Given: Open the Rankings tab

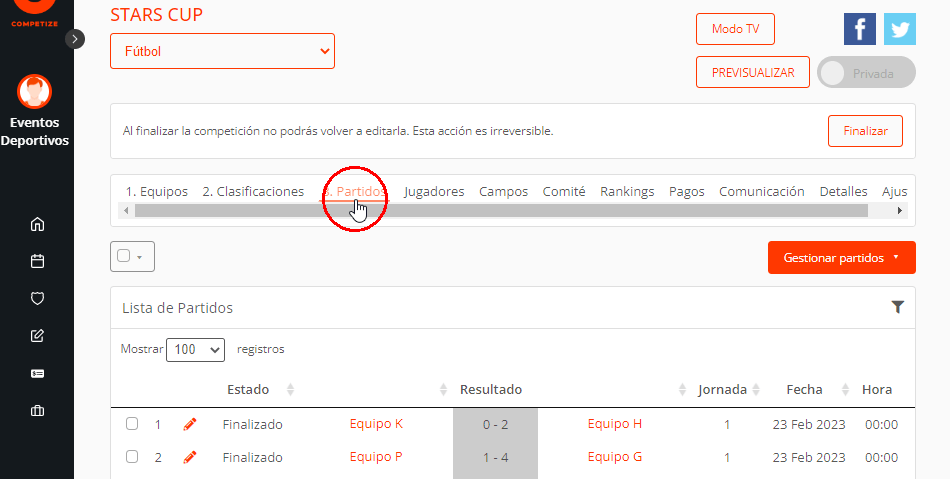Looking at the screenshot, I should tap(627, 191).
